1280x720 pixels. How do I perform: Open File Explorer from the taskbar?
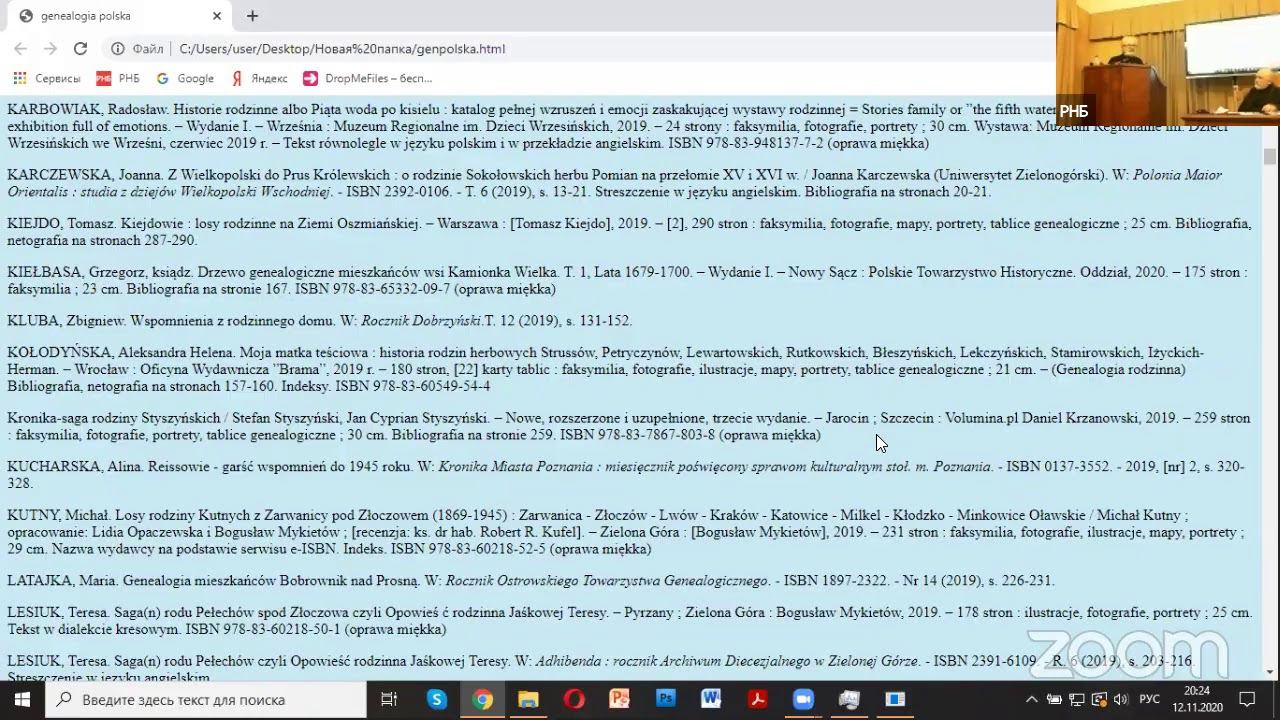(528, 699)
